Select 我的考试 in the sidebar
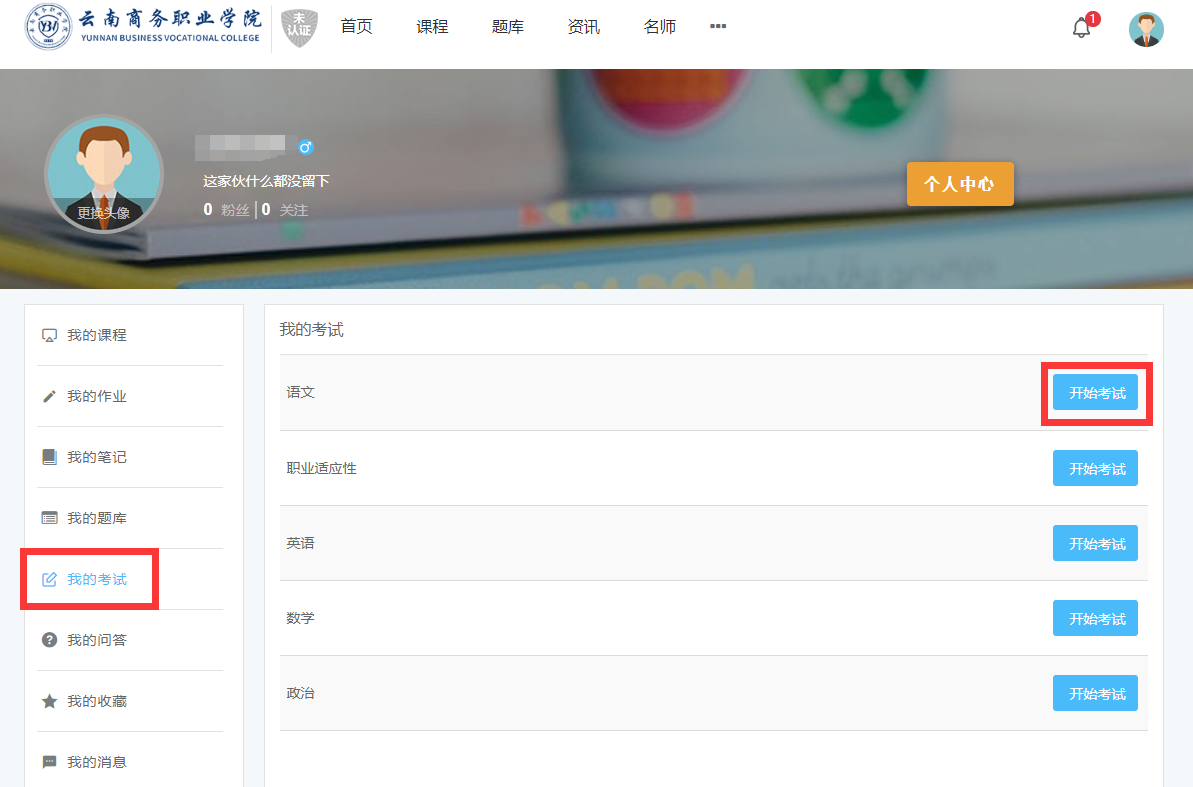The height and width of the screenshot is (787, 1193). 96,579
